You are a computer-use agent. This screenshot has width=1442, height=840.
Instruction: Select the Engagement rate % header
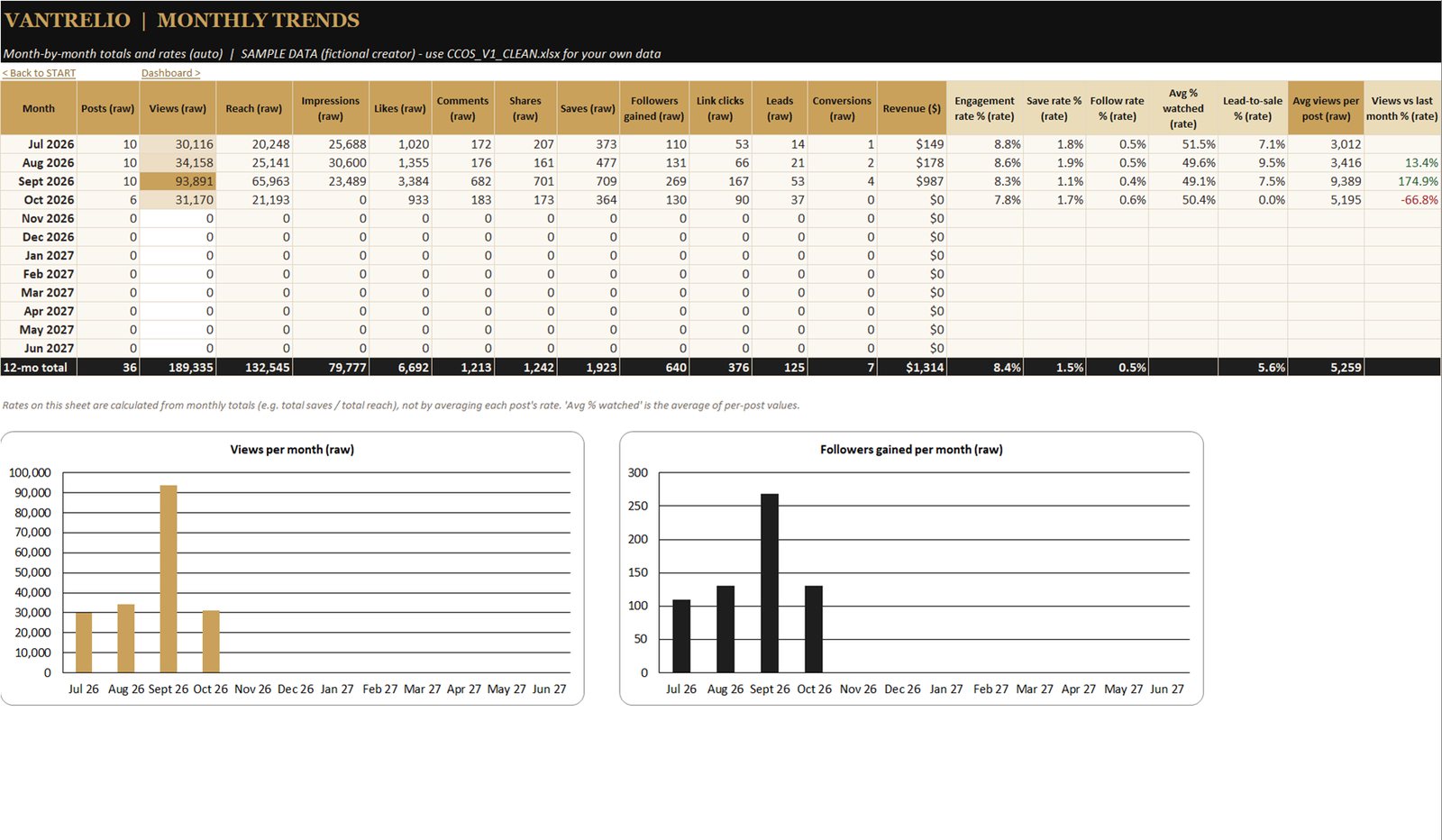tap(984, 108)
